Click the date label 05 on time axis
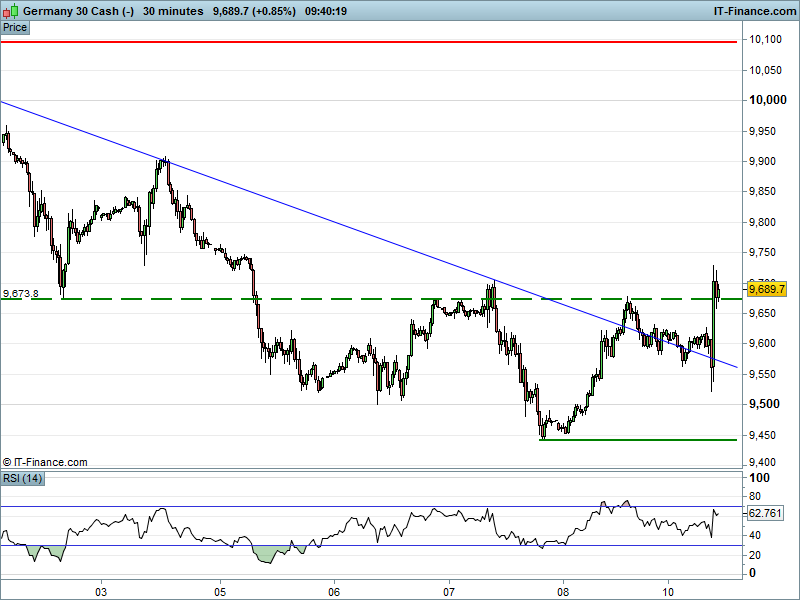Screen dimensions: 800x600 (220, 592)
